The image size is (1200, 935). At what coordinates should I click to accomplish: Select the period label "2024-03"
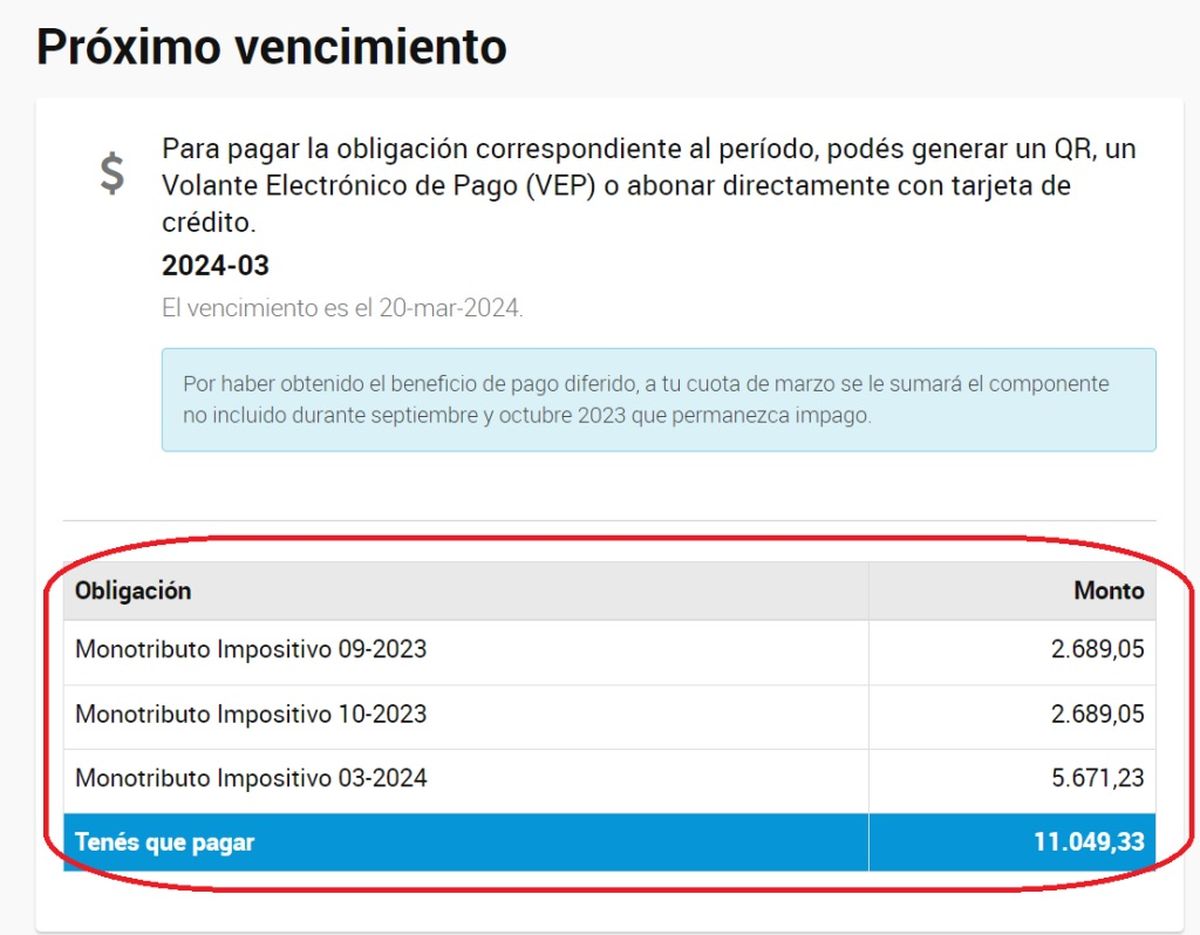tap(216, 266)
